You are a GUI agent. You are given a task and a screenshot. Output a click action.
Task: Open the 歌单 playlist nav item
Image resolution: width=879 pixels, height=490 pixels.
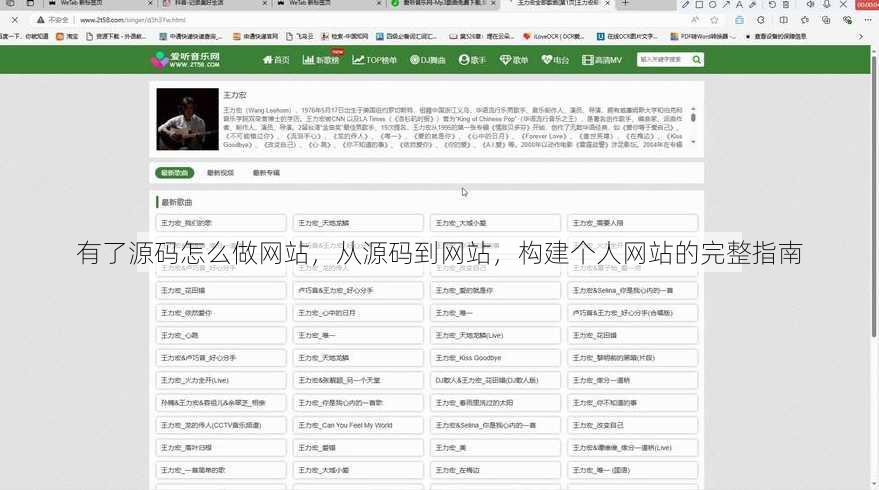513,59
